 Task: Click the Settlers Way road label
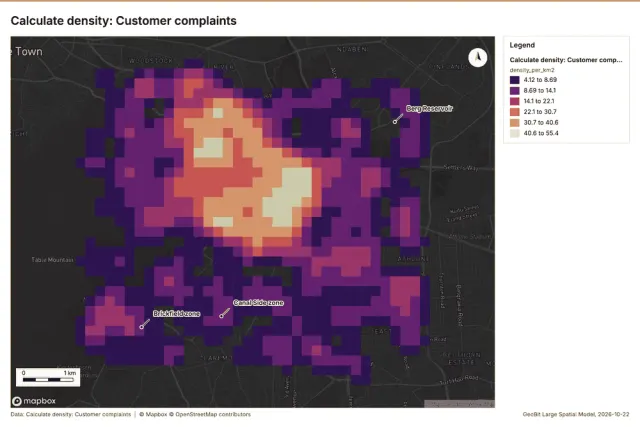(x=460, y=167)
